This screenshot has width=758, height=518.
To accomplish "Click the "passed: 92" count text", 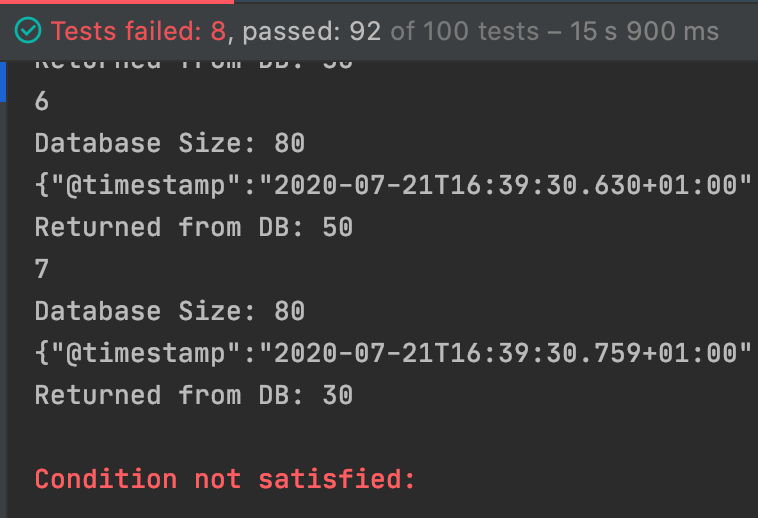I will coord(312,32).
